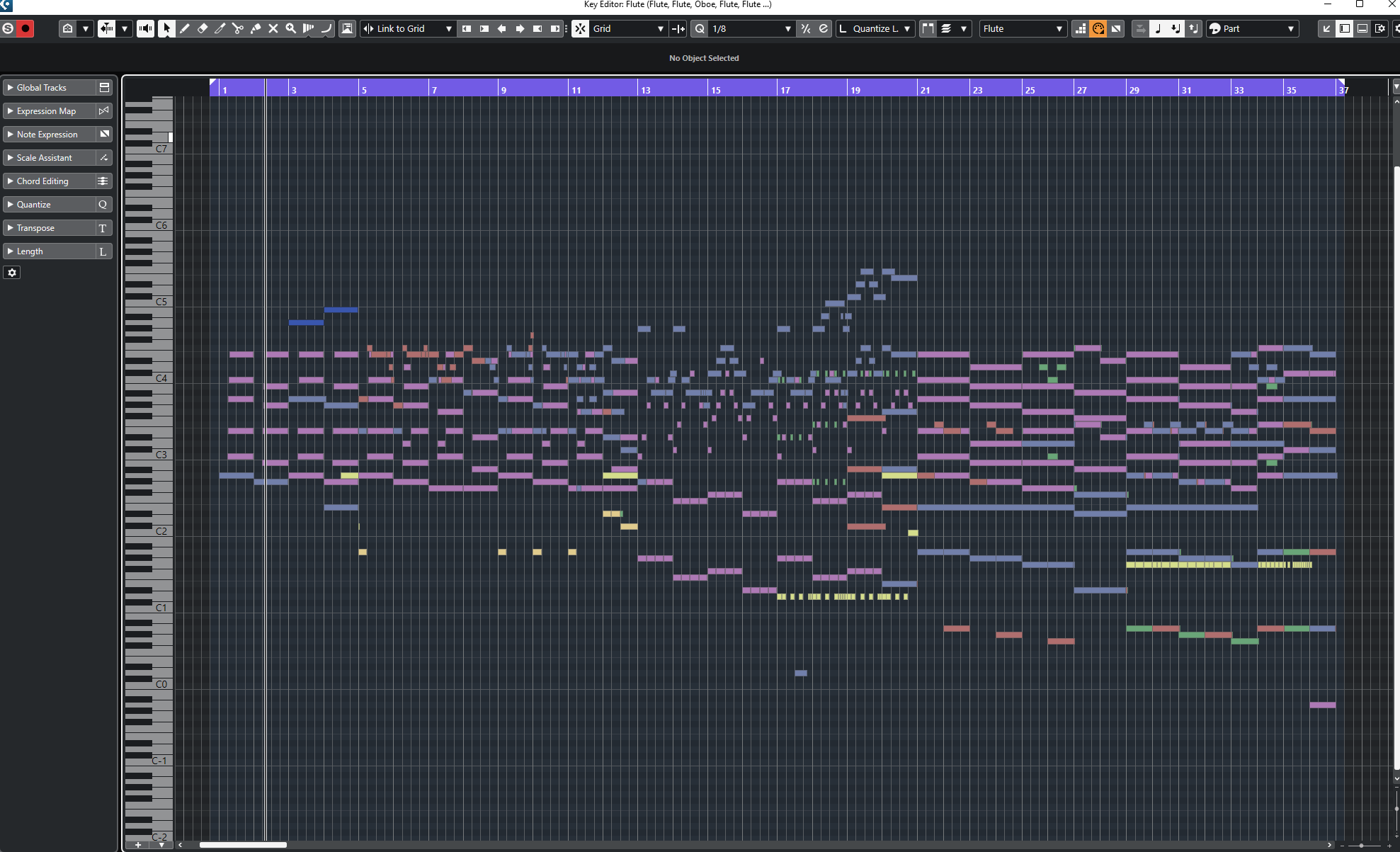The height and width of the screenshot is (852, 1400).
Task: Click the Edit Active Part Only layers icon
Action: point(946,28)
